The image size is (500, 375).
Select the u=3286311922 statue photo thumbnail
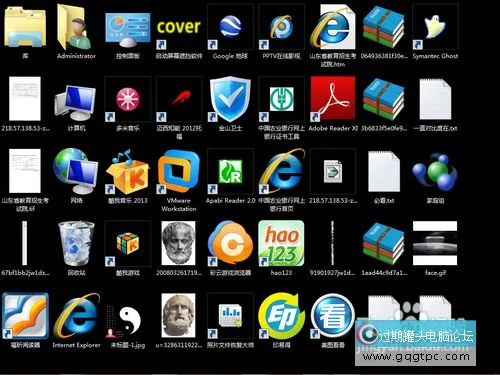179,315
